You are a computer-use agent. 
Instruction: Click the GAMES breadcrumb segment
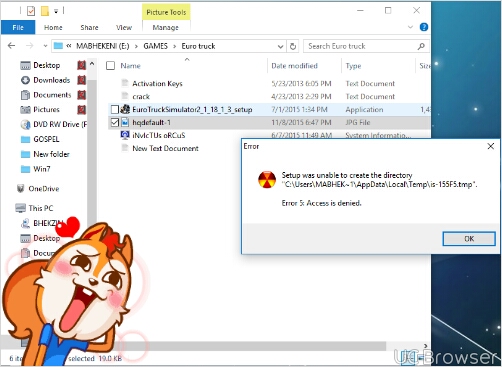156,46
